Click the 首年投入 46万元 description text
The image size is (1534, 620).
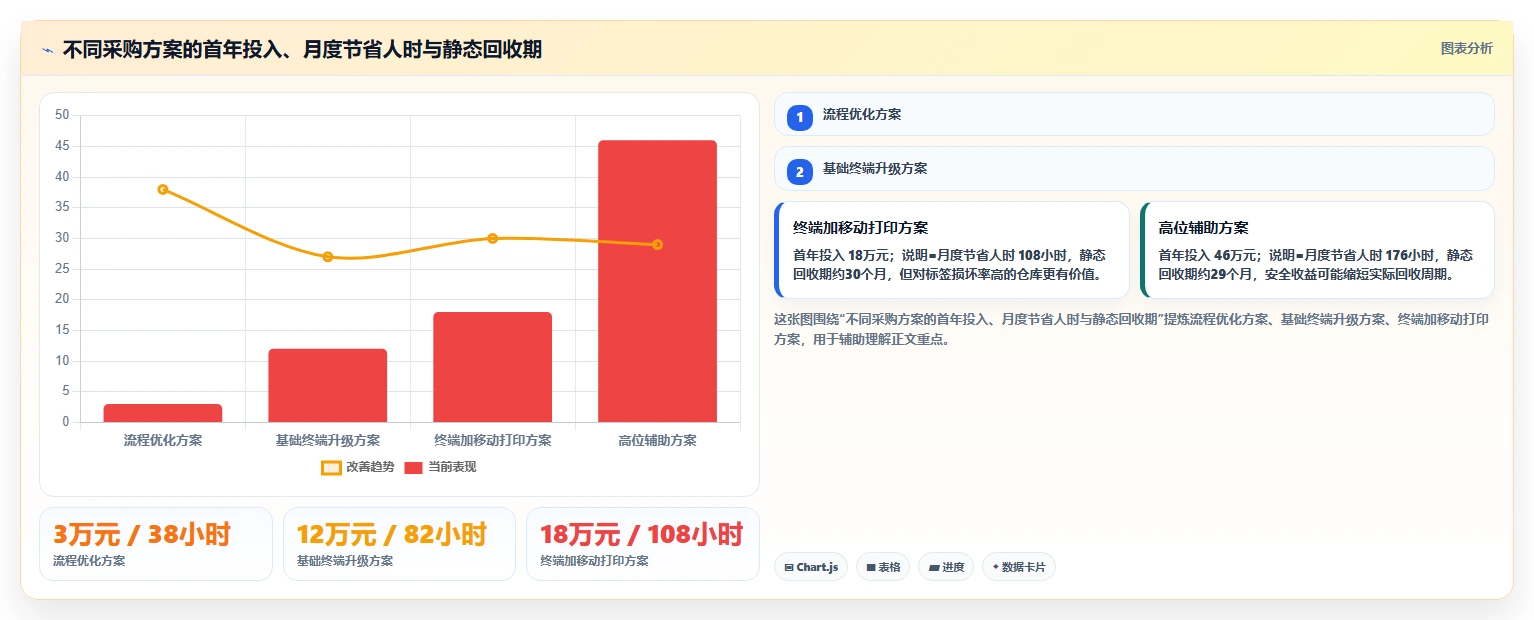1316,264
